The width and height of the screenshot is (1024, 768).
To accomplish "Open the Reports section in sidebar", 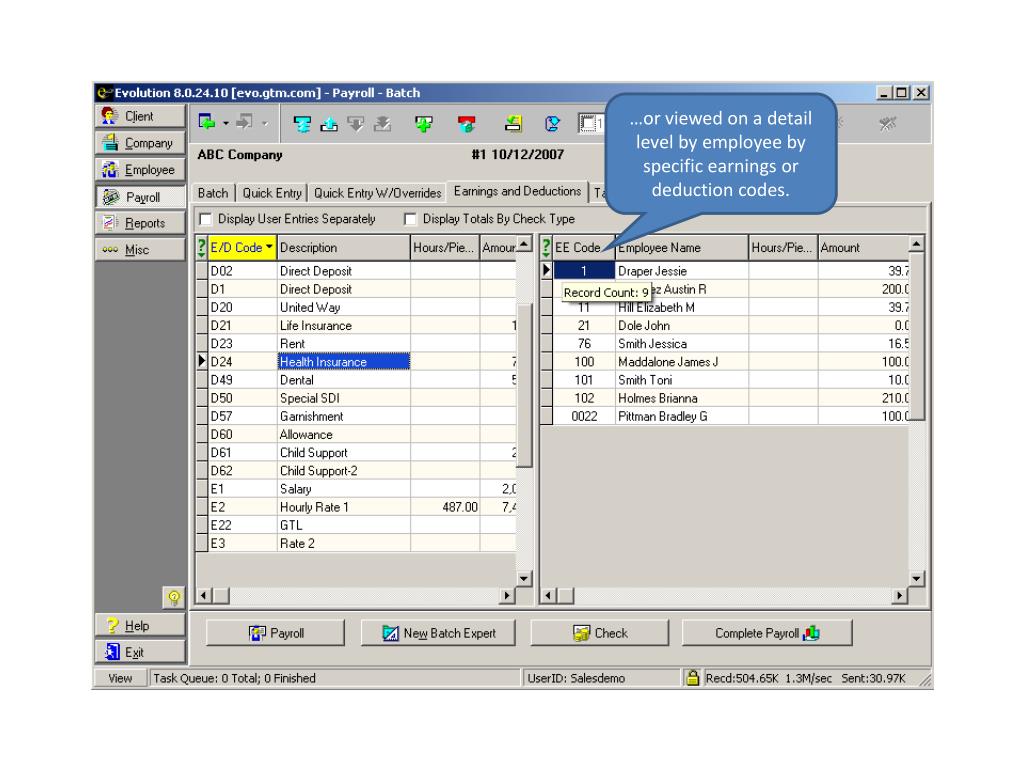I will (x=139, y=223).
